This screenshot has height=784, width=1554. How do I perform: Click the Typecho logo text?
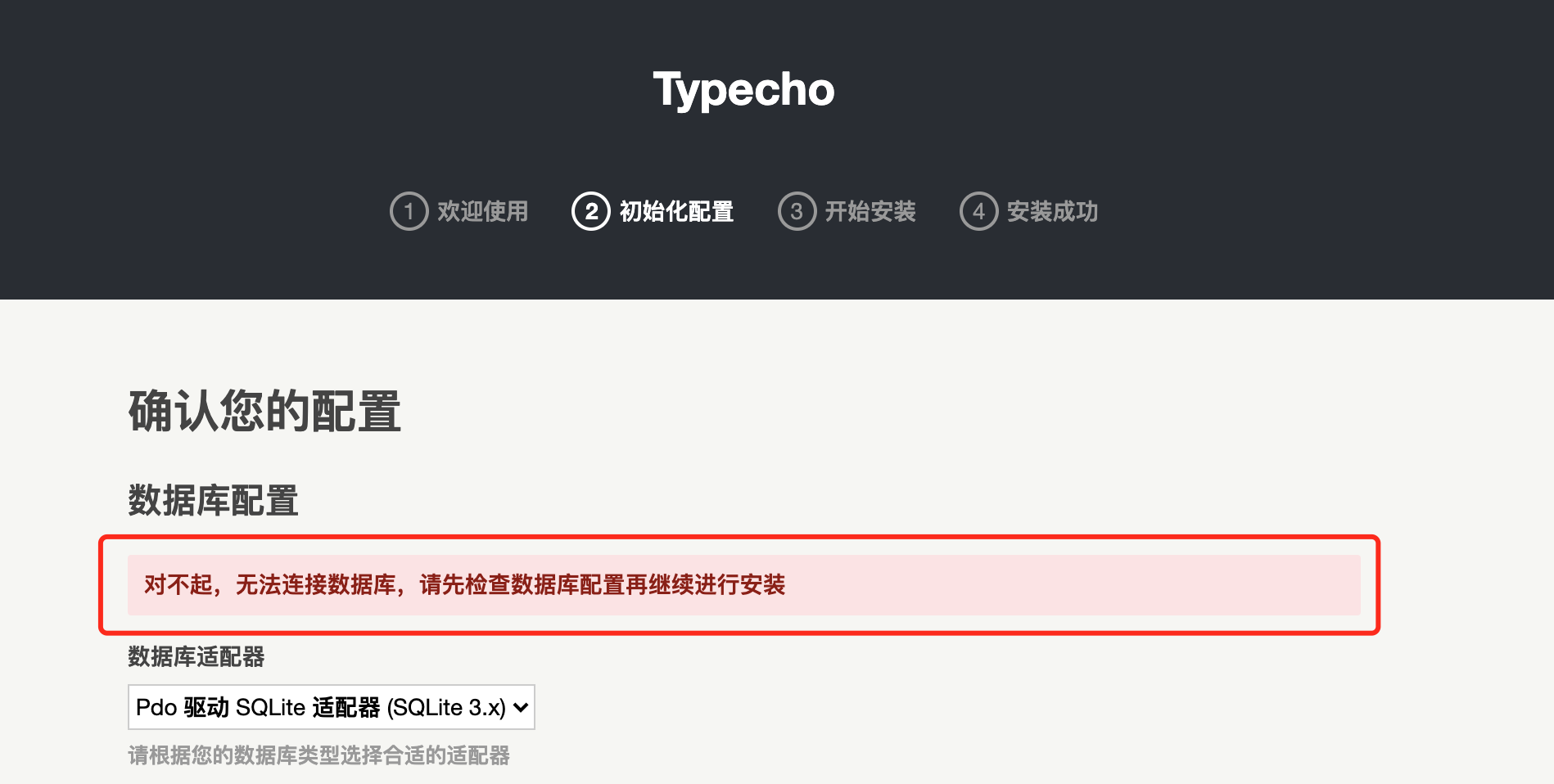point(742,88)
